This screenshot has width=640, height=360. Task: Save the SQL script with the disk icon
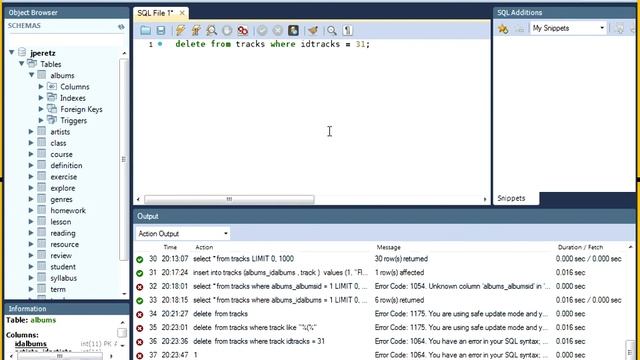coord(161,30)
